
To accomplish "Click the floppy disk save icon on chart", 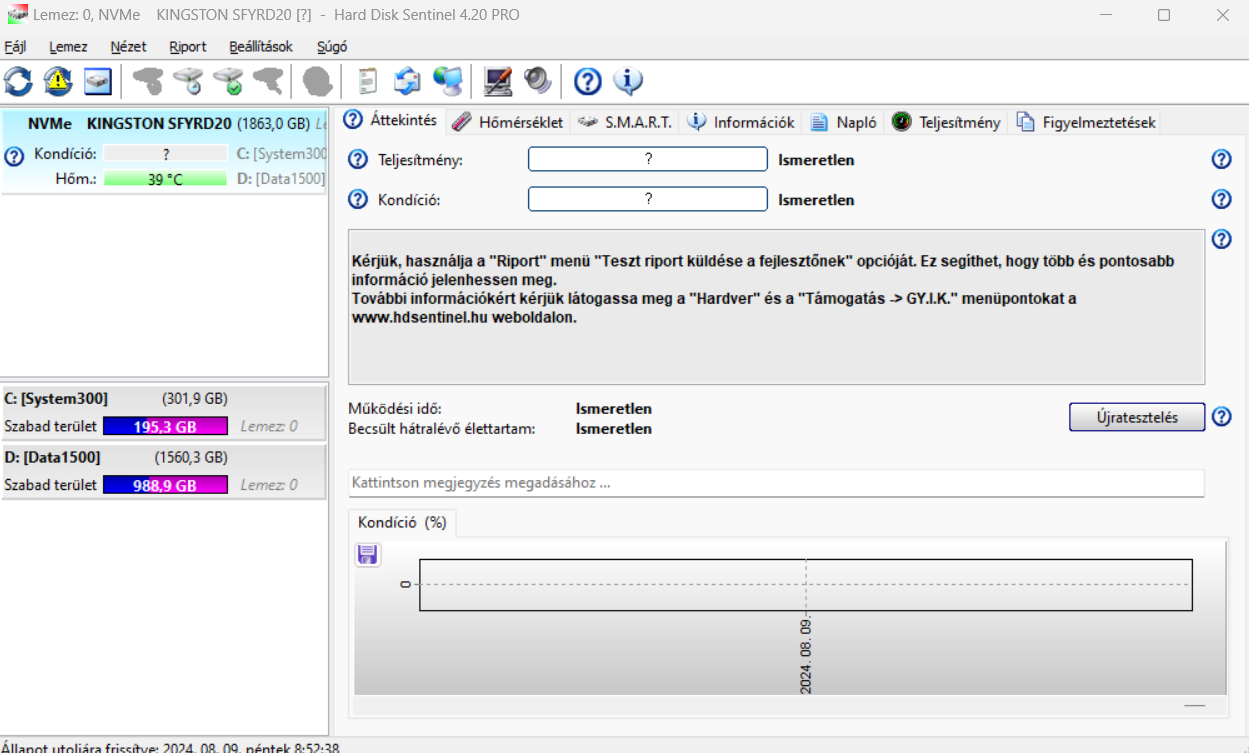I will coord(368,554).
